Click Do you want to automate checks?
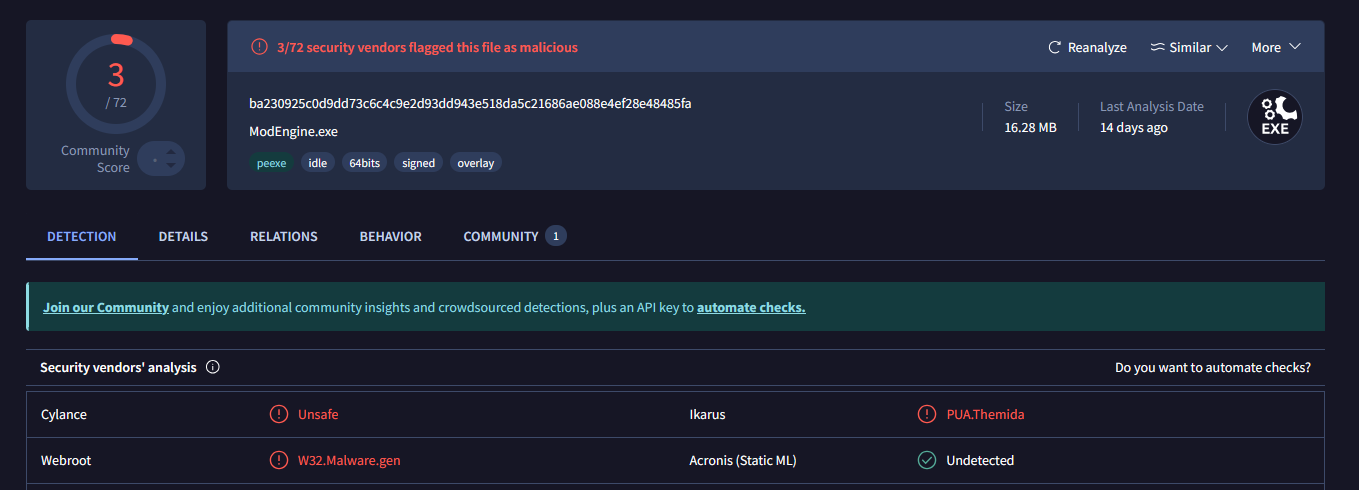The width and height of the screenshot is (1359, 490). click(x=1213, y=367)
